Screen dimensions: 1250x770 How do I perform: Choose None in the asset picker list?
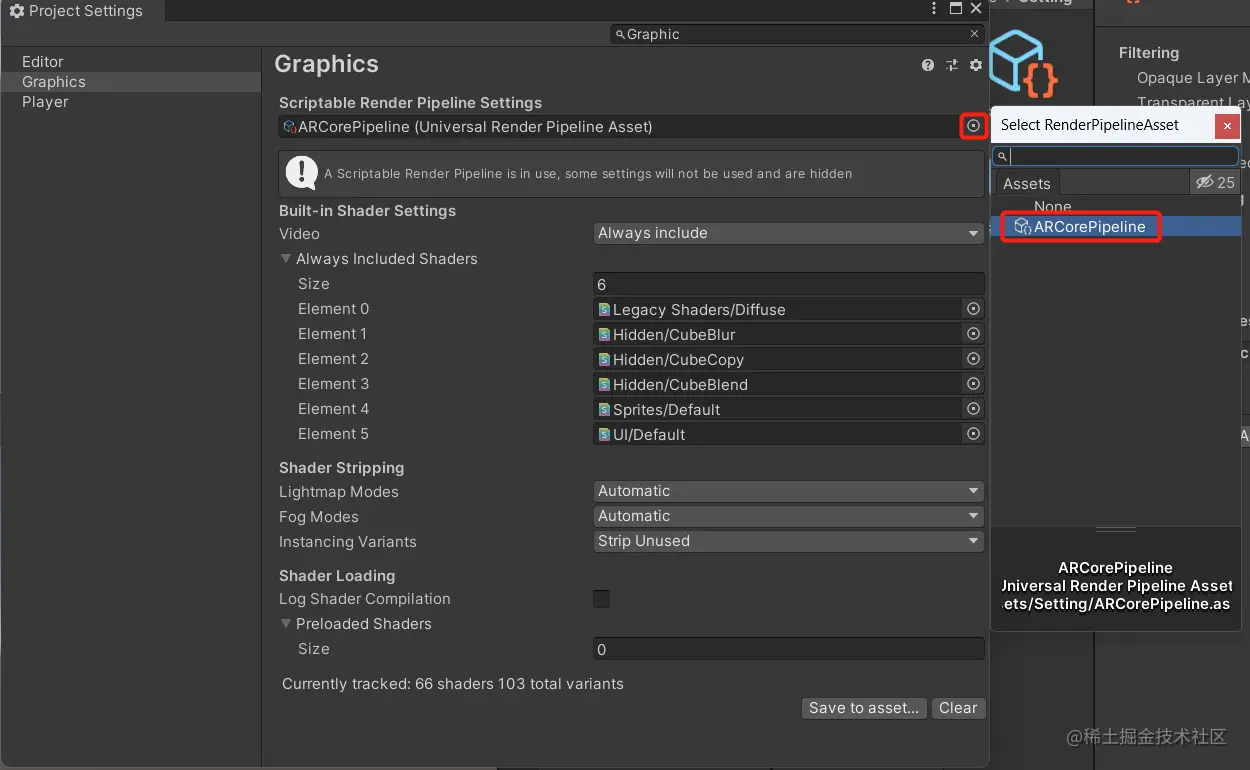1053,206
